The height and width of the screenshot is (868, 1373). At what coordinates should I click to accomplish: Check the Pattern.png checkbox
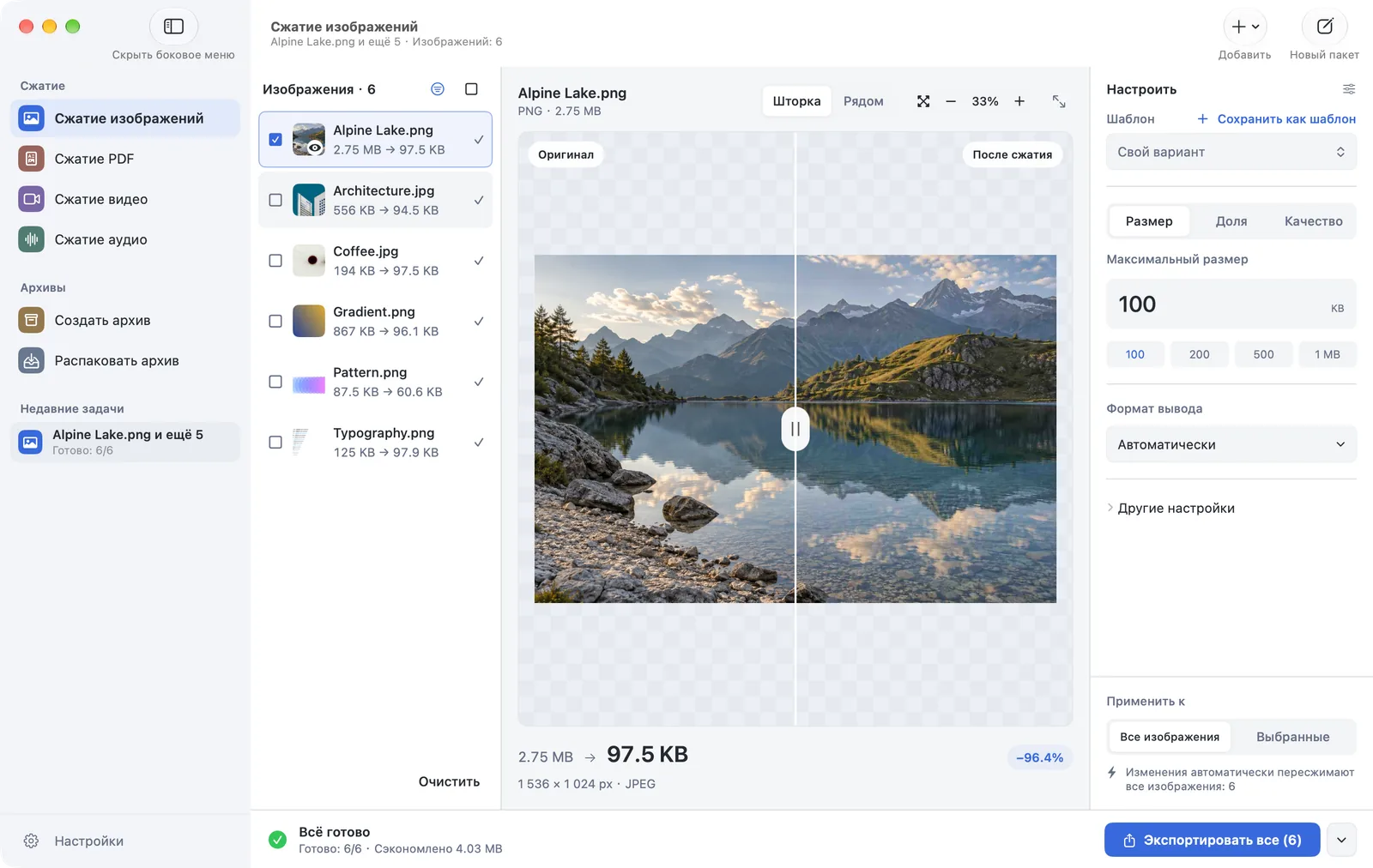tap(275, 382)
